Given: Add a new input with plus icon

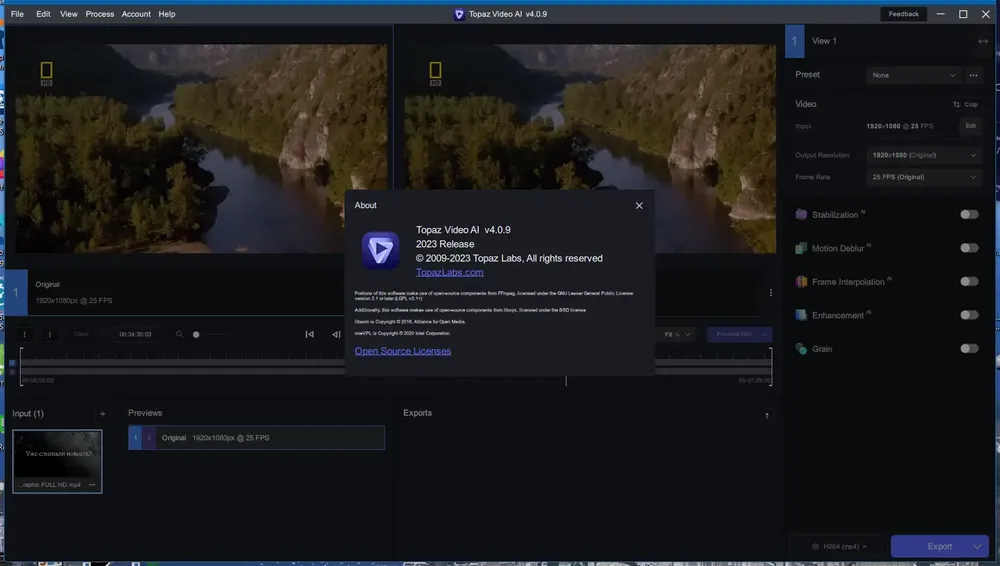Looking at the screenshot, I should 102,414.
